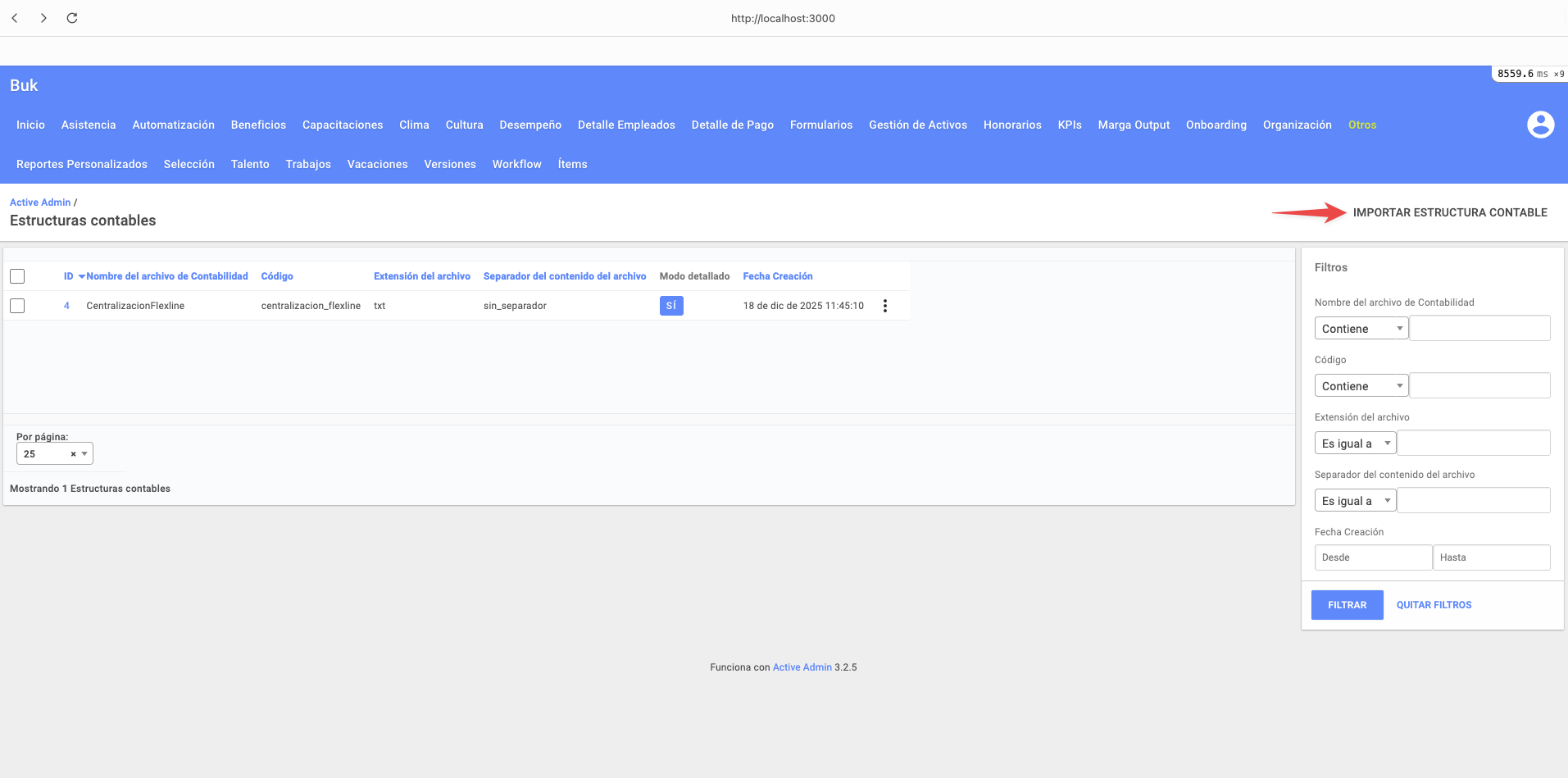Open the Nombre del archivo Contiene dropdown
1568x778 pixels.
pyautogui.click(x=1361, y=329)
